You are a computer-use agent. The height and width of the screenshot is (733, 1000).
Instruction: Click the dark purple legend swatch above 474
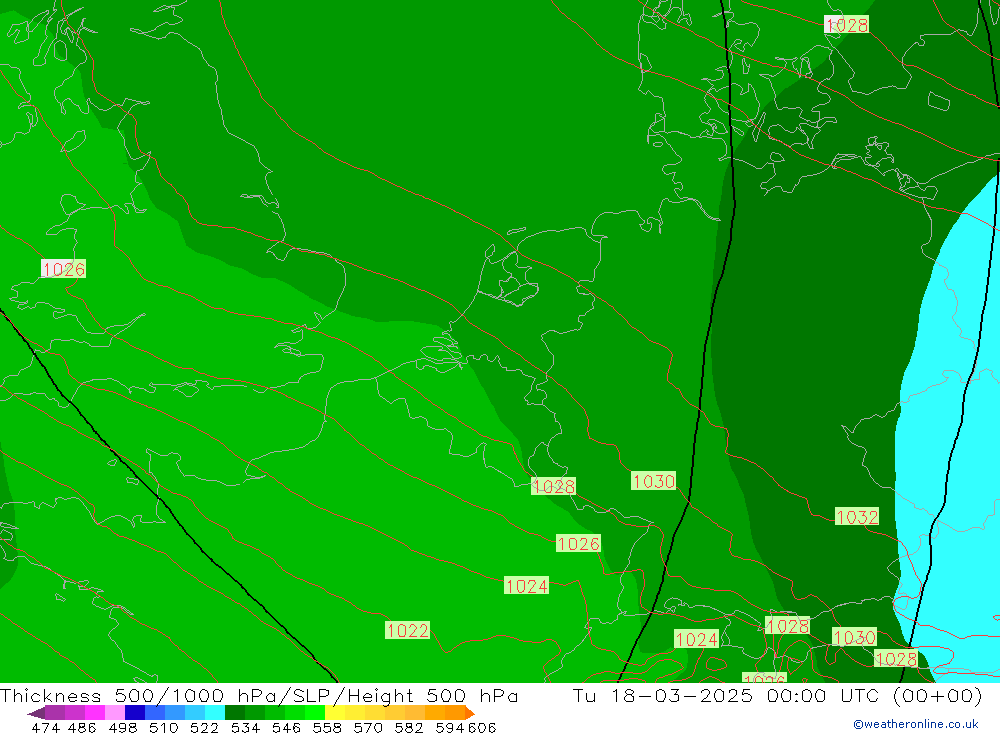tap(55, 713)
